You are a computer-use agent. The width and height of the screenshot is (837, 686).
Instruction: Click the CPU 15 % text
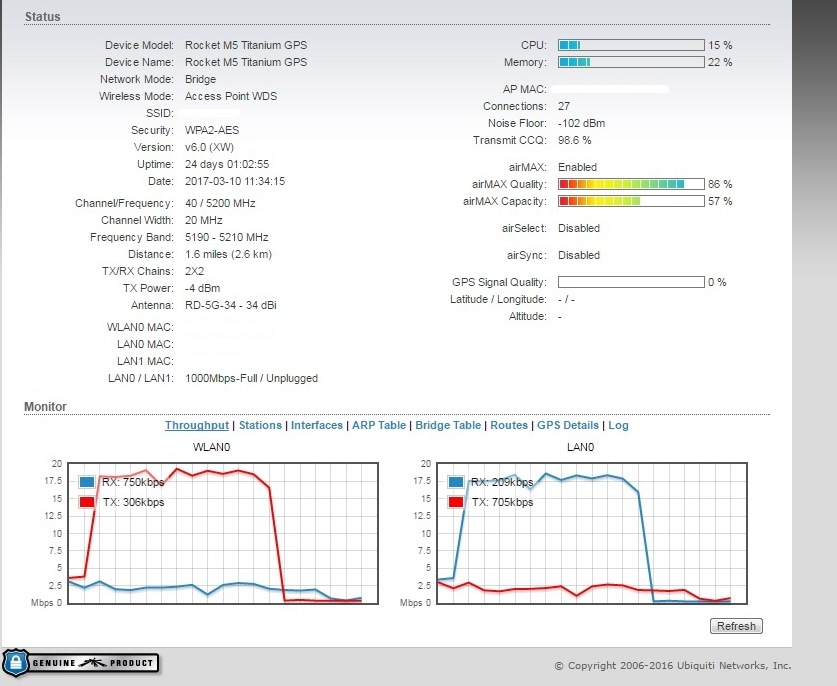[720, 45]
